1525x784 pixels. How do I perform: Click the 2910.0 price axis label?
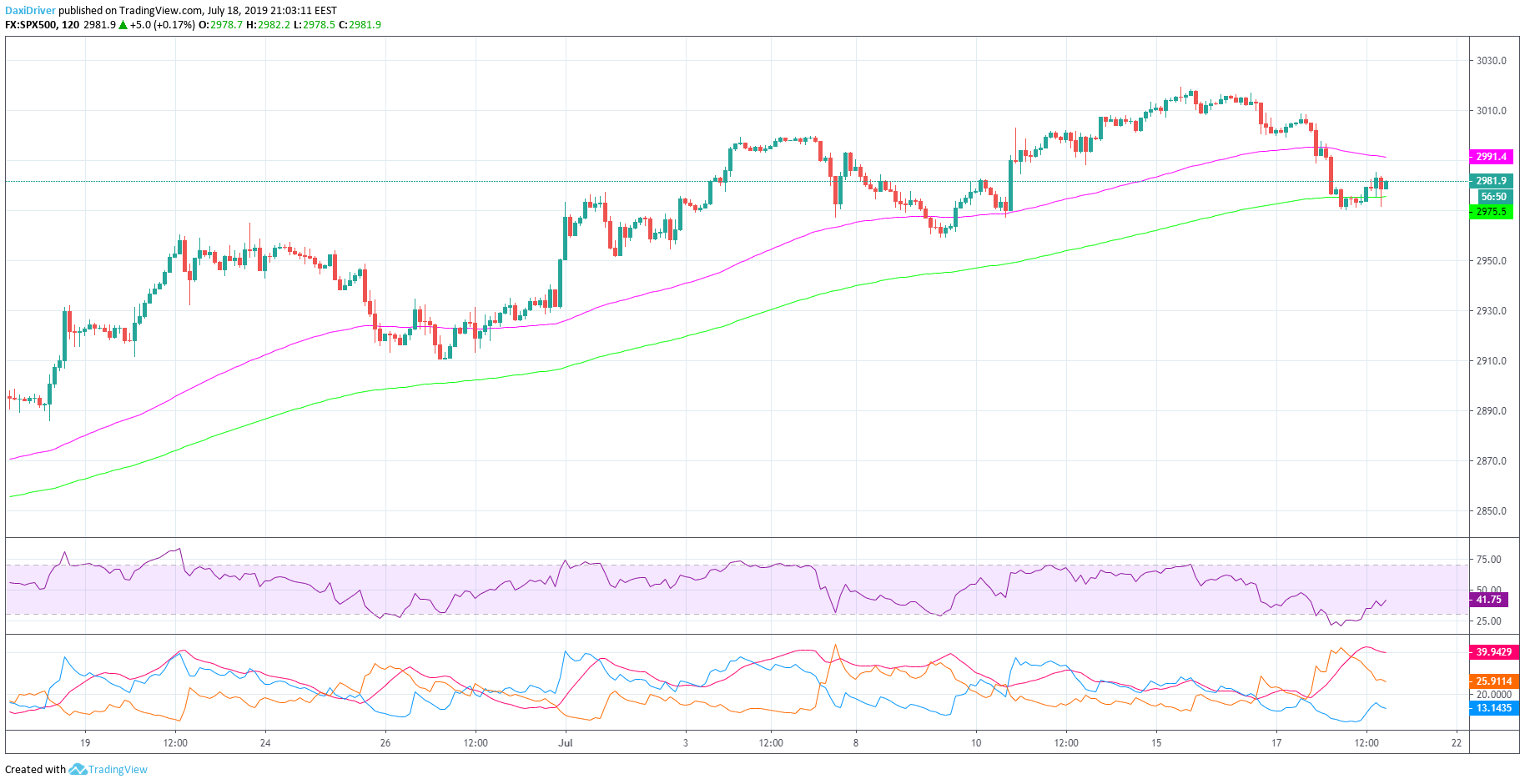[x=1492, y=361]
